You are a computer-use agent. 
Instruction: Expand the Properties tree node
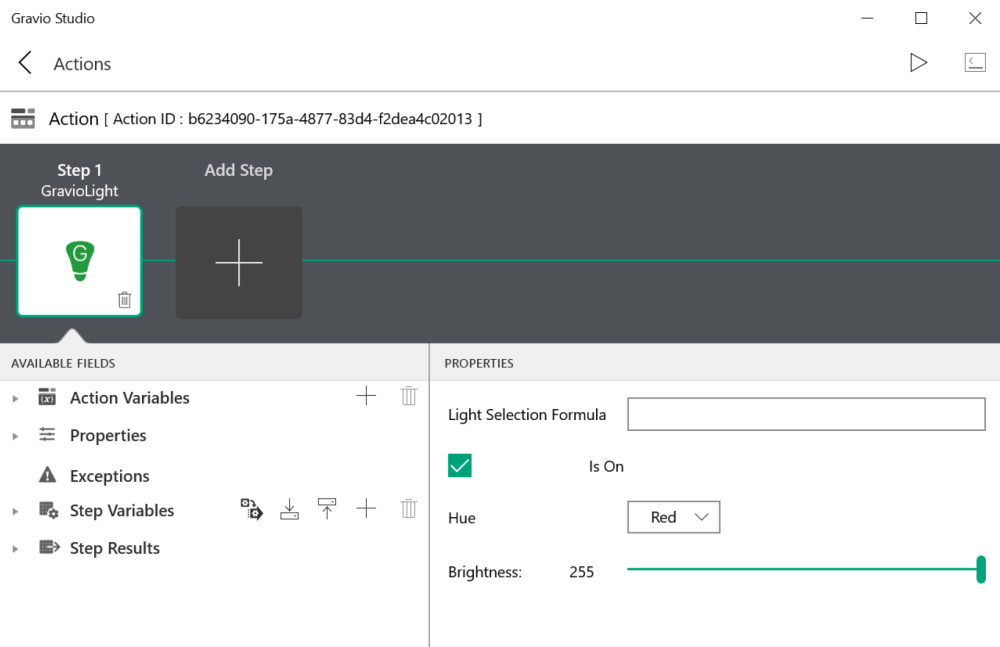(15, 436)
